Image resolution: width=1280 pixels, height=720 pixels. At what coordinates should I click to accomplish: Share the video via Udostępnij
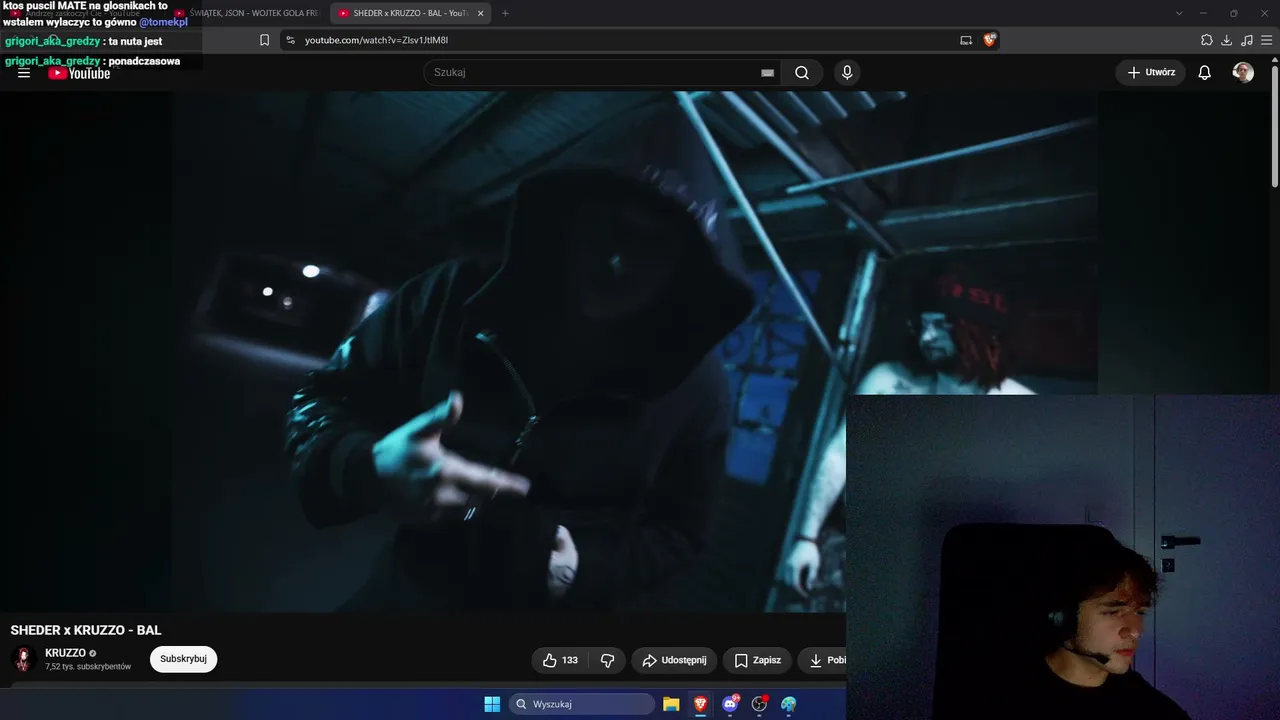click(x=674, y=660)
